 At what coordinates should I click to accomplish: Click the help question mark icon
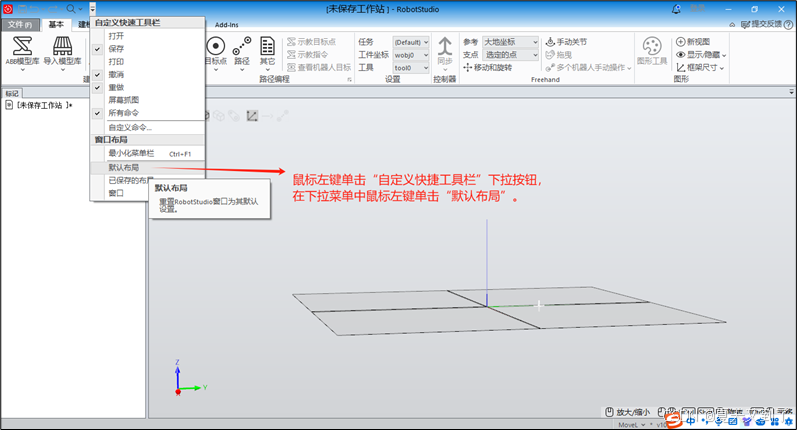point(788,24)
